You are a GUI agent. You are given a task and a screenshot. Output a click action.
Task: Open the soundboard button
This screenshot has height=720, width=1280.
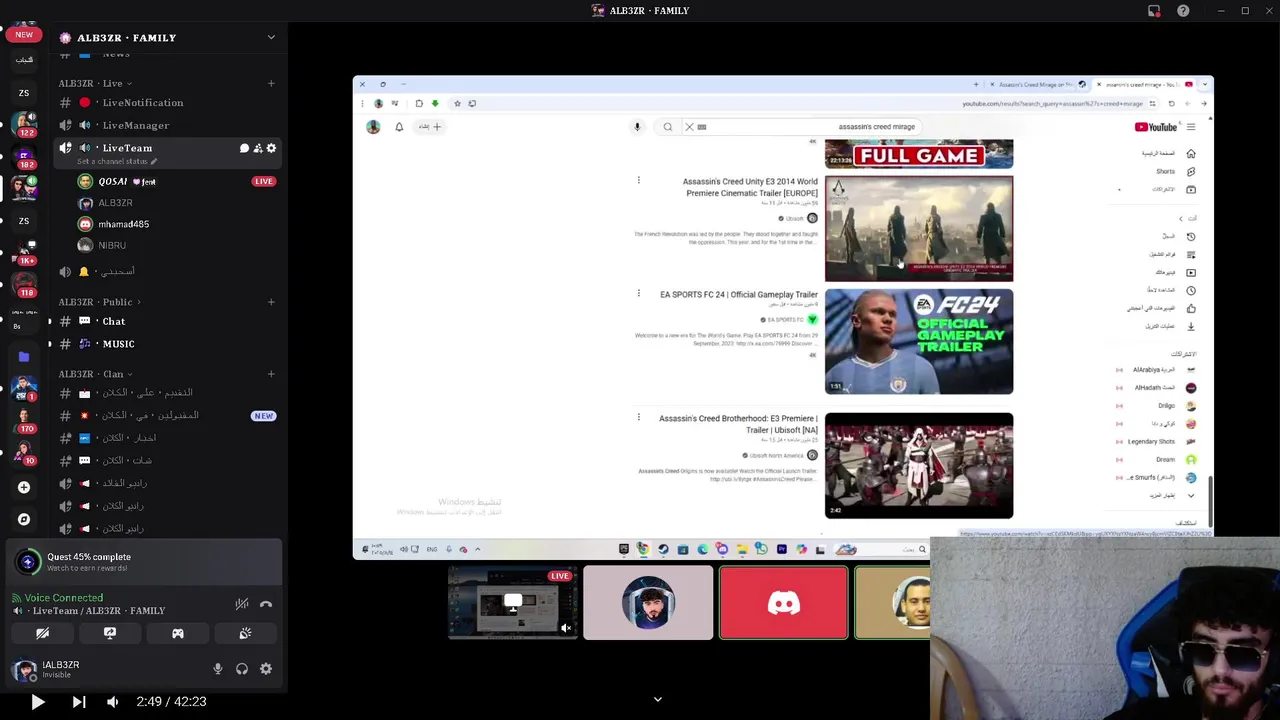[245, 633]
